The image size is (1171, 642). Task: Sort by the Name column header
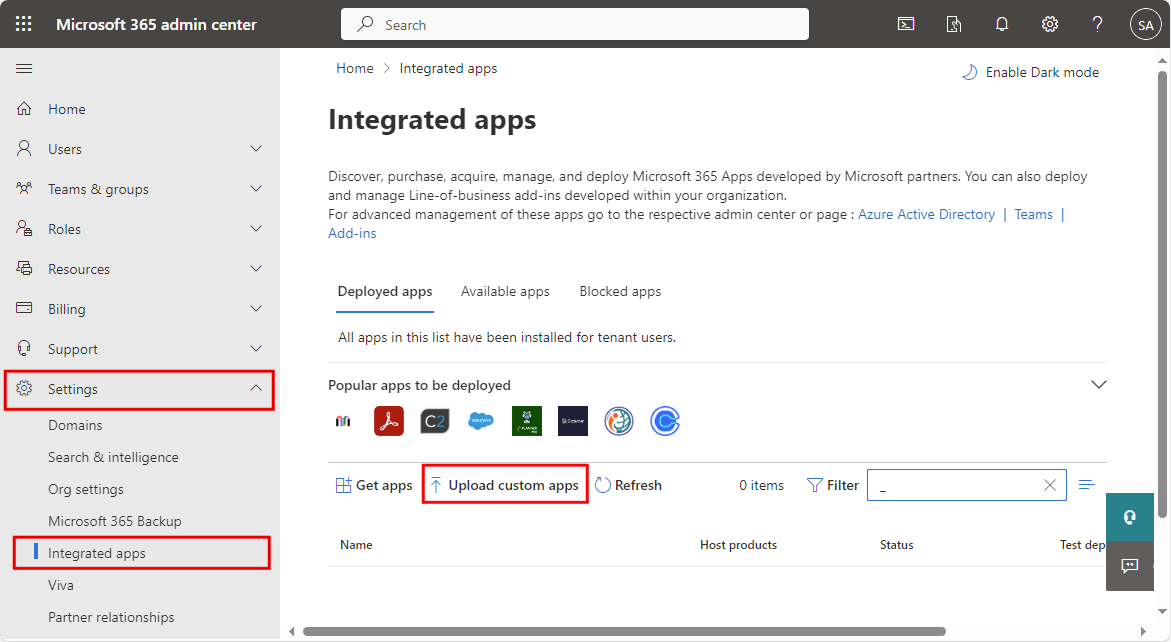tap(356, 545)
